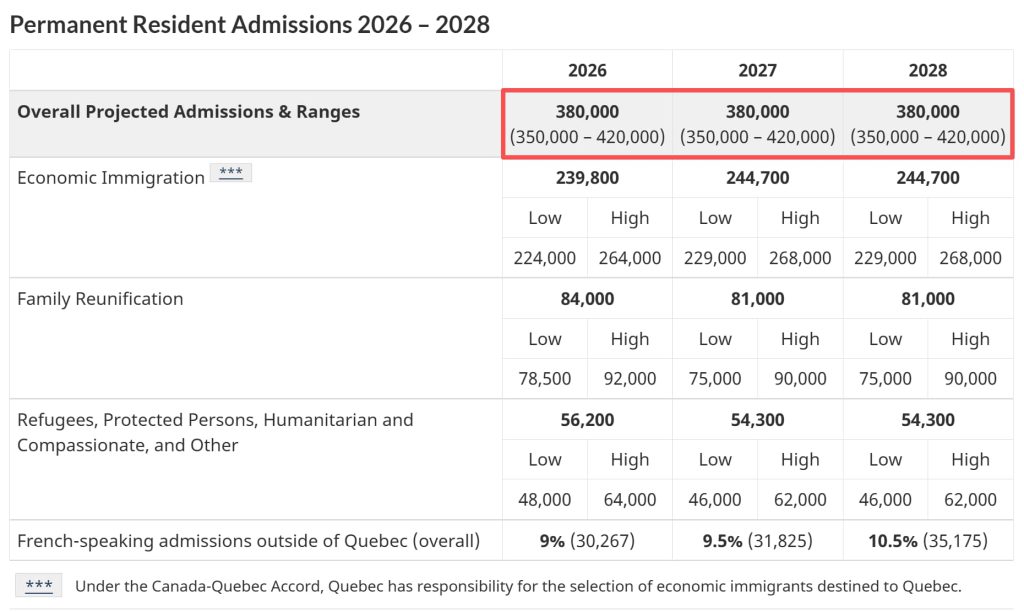Select the 2028 column header
This screenshot has height=612, width=1024.
pyautogui.click(x=928, y=71)
